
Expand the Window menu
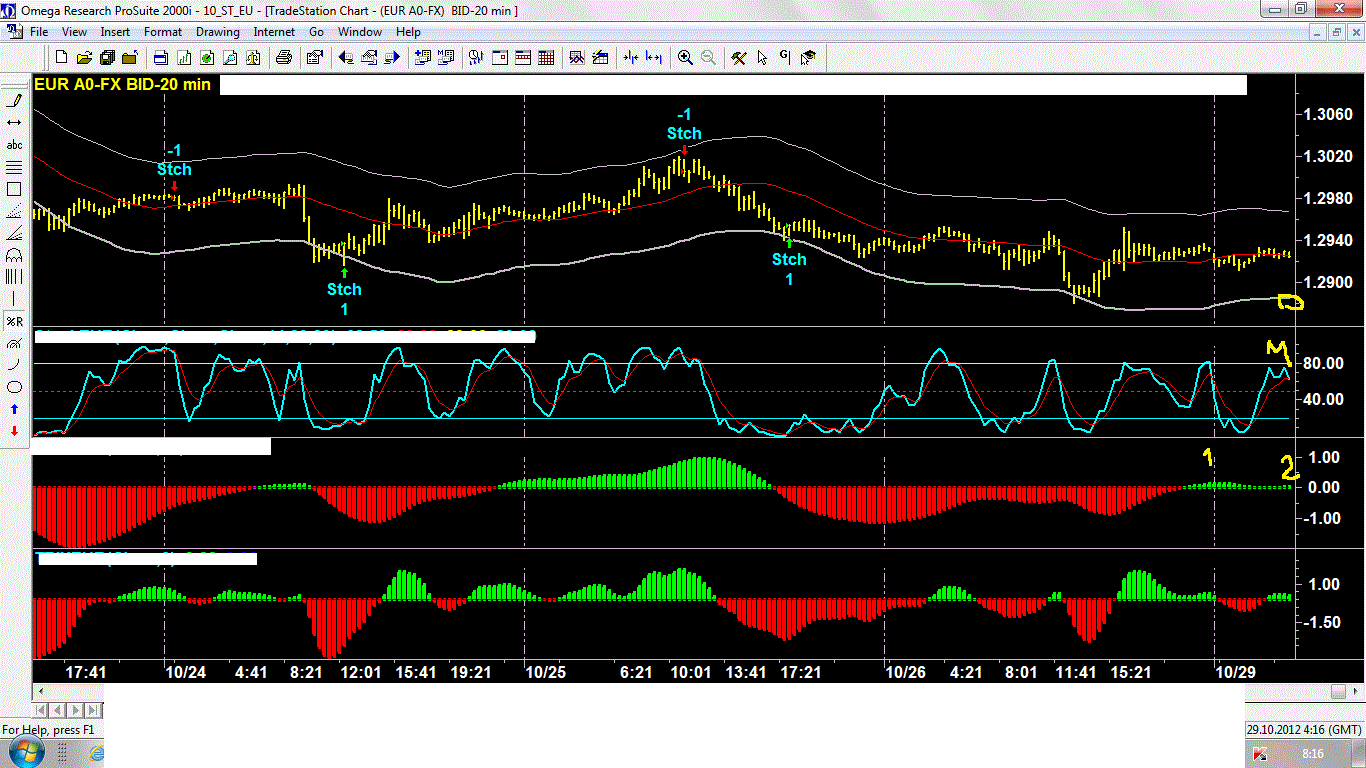(x=359, y=32)
